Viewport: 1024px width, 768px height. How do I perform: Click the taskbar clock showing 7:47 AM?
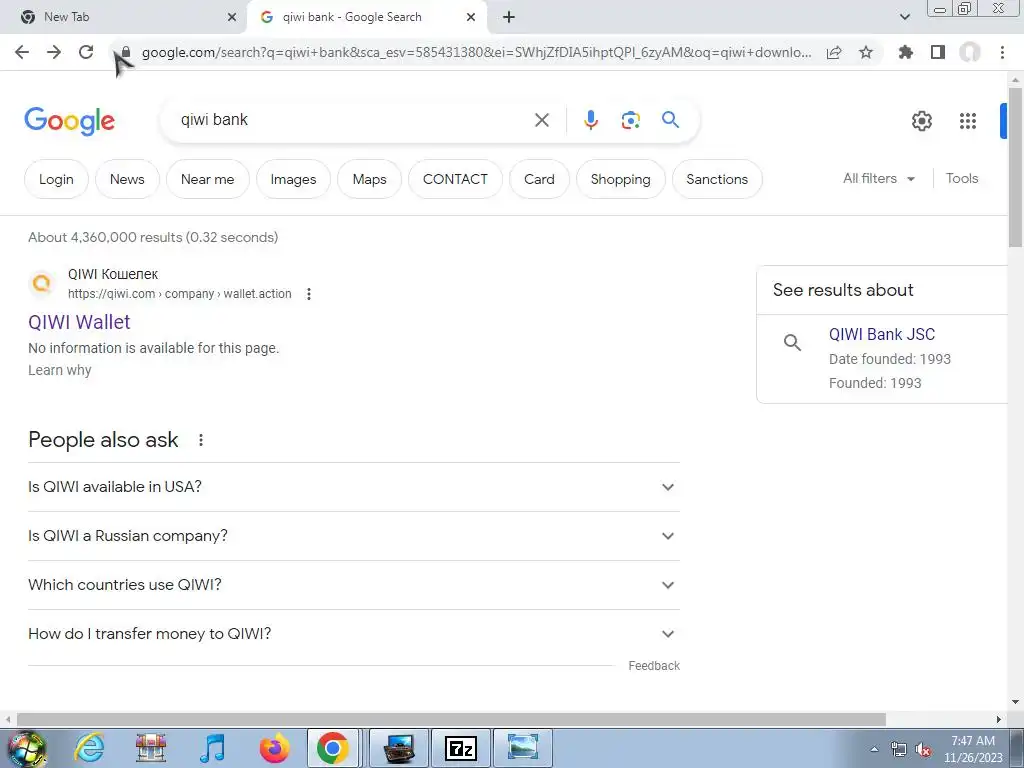(973, 749)
